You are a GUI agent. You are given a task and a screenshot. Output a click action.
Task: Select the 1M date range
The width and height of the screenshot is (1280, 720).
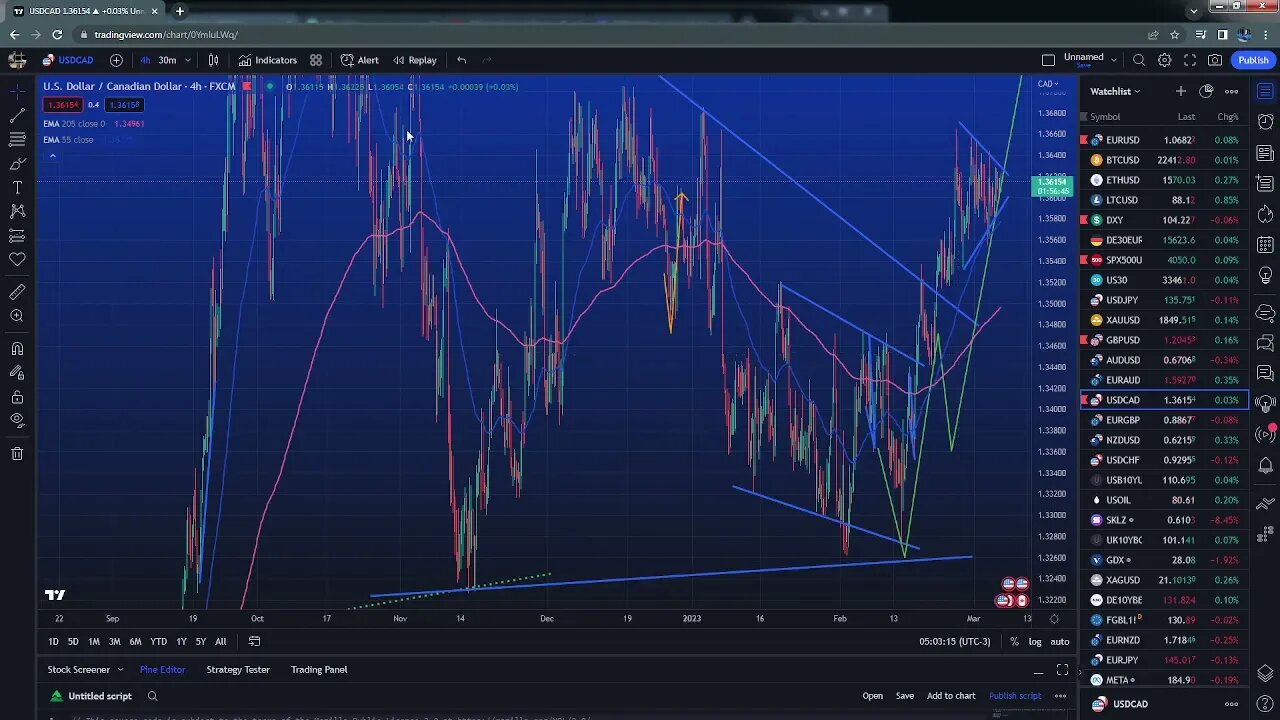click(x=93, y=641)
